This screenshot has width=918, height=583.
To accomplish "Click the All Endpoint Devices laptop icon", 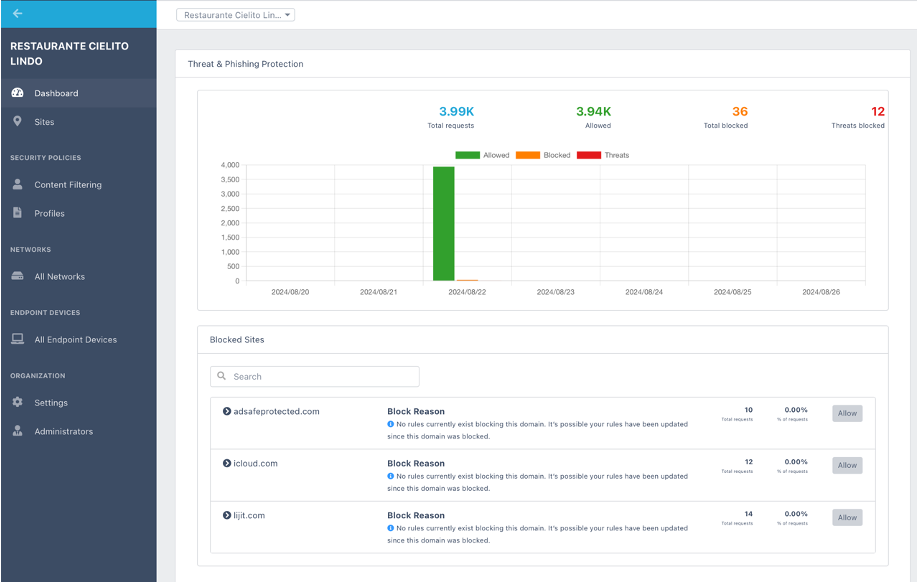I will pos(18,339).
